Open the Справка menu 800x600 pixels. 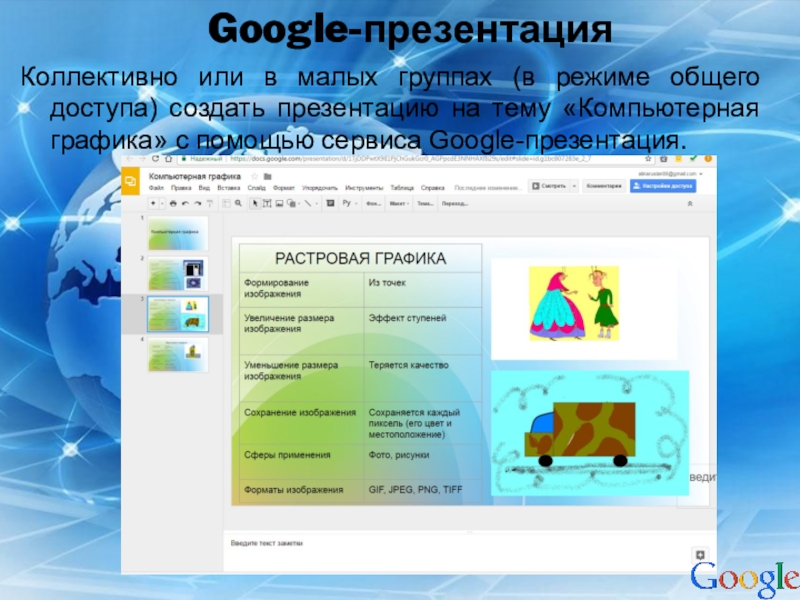pyautogui.click(x=433, y=188)
